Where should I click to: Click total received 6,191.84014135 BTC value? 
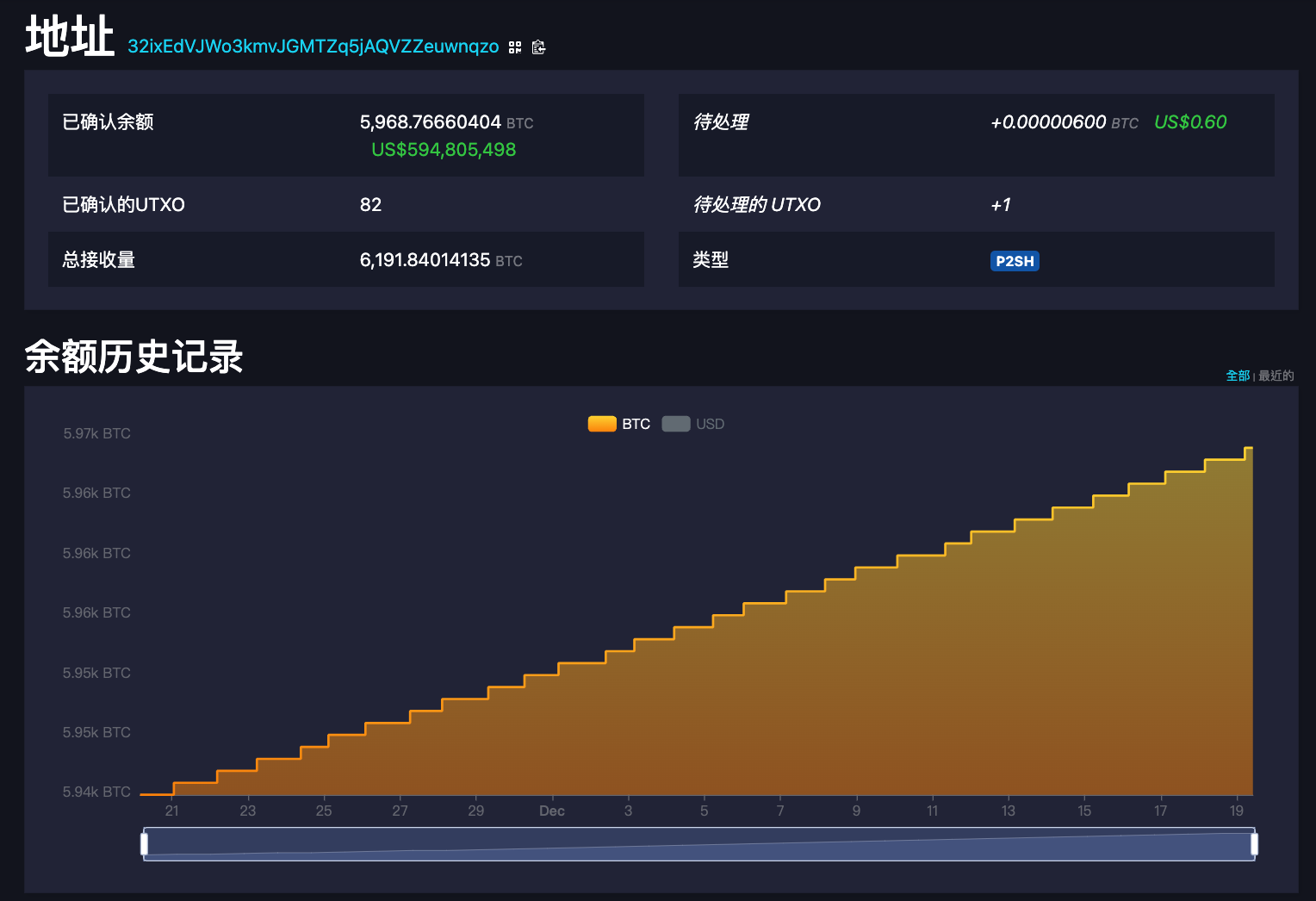click(x=425, y=260)
